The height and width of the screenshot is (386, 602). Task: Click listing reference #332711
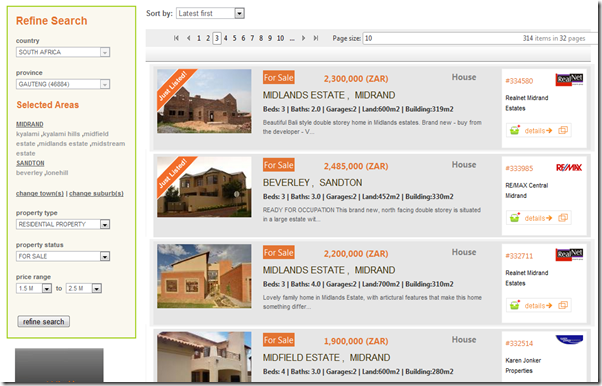[519, 256]
